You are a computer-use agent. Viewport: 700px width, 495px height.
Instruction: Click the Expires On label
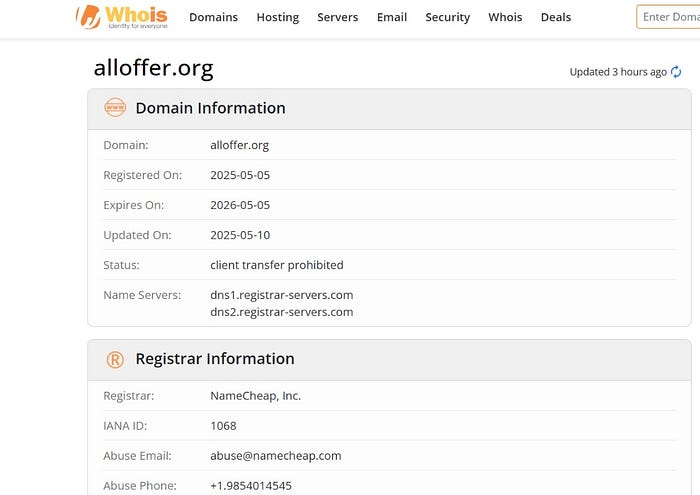coord(133,205)
